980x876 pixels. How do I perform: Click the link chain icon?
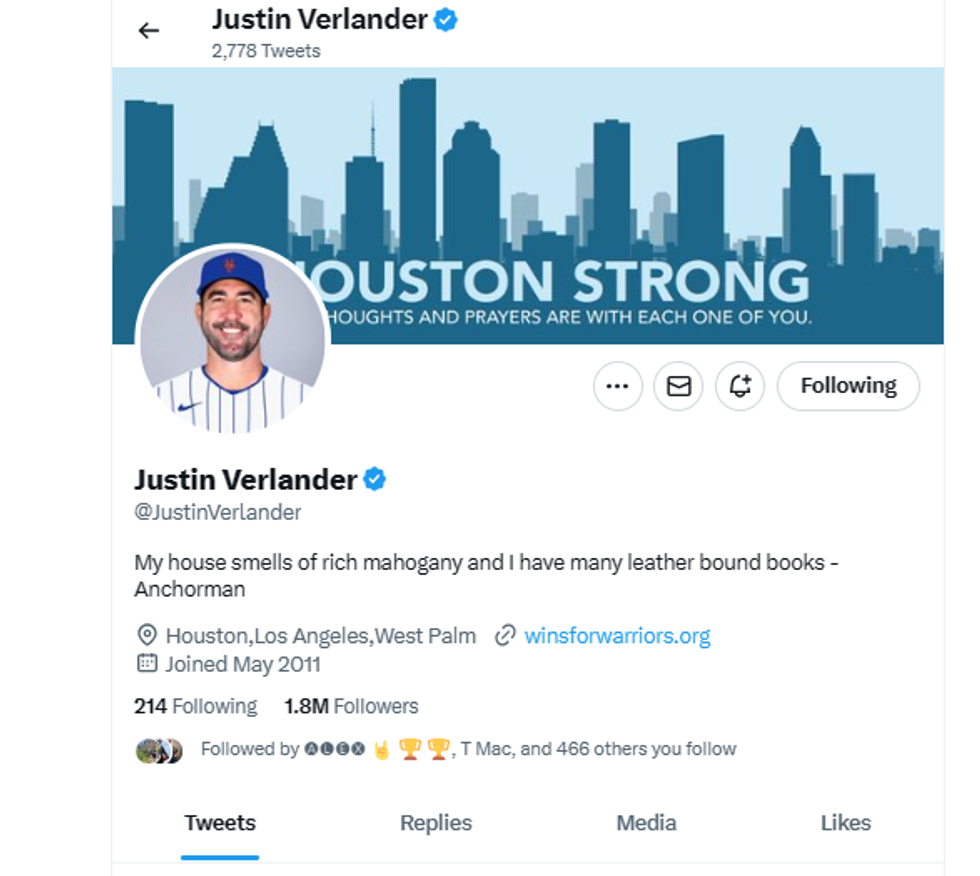point(505,635)
